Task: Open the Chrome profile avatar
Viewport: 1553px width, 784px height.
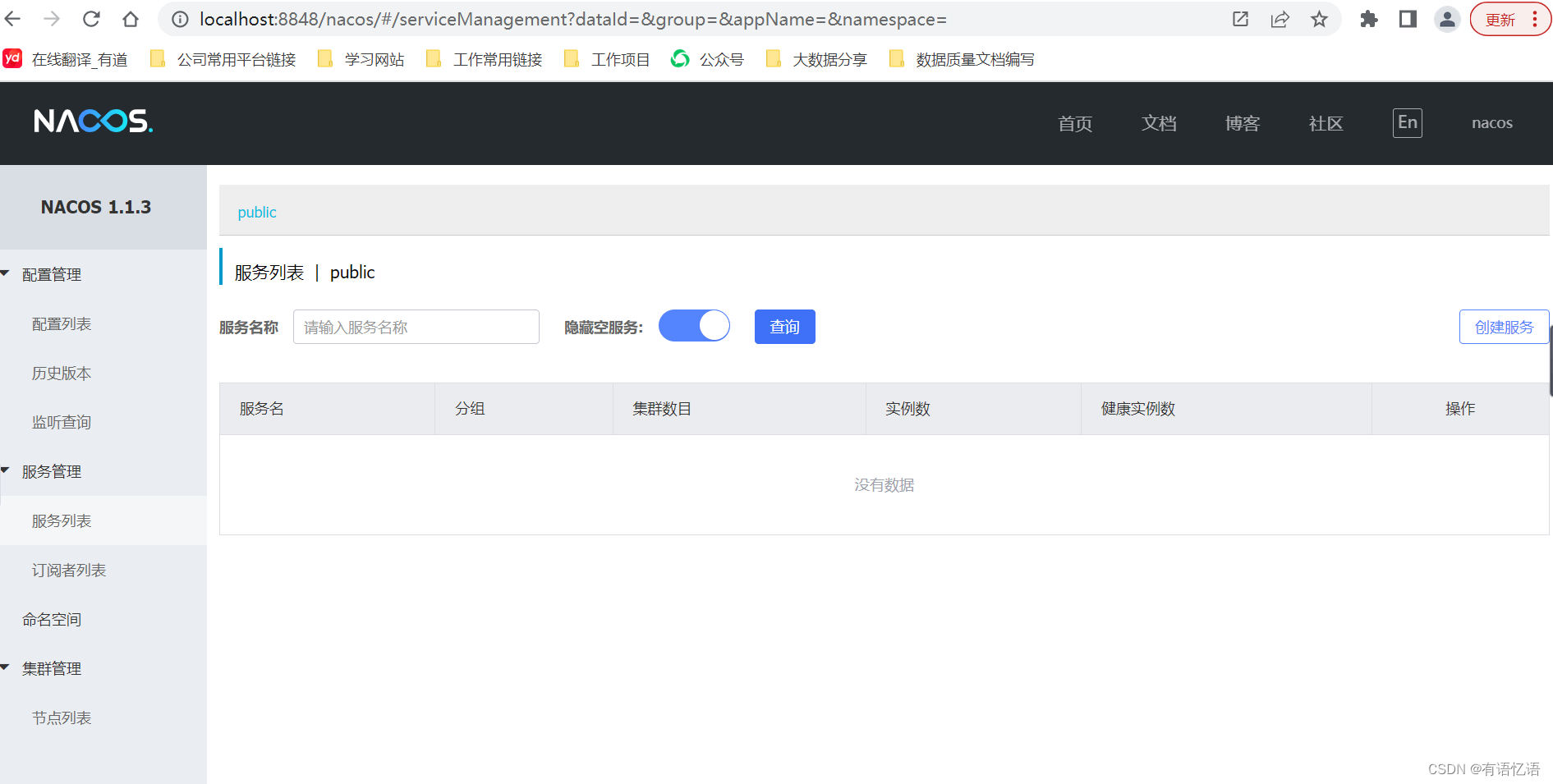Action: pos(1447,19)
